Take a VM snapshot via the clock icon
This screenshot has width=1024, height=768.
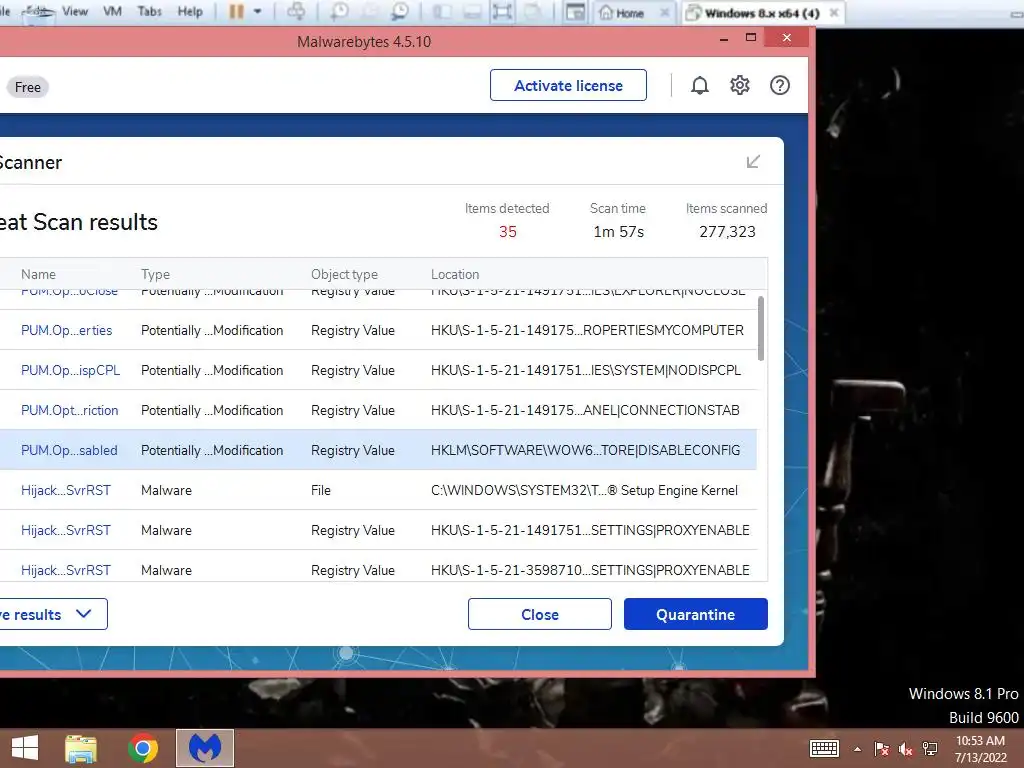[x=339, y=12]
